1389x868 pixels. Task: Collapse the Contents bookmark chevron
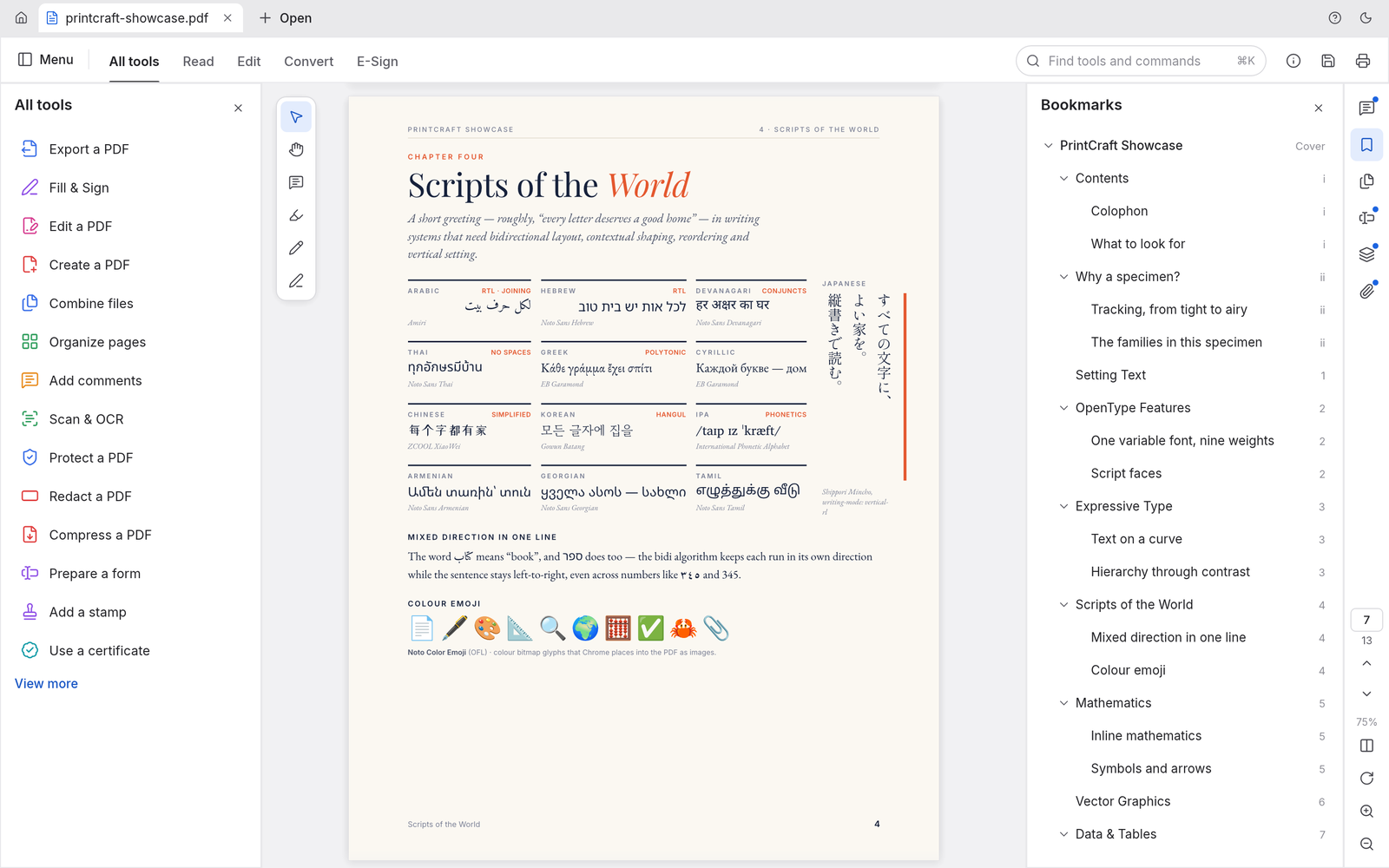click(1063, 179)
